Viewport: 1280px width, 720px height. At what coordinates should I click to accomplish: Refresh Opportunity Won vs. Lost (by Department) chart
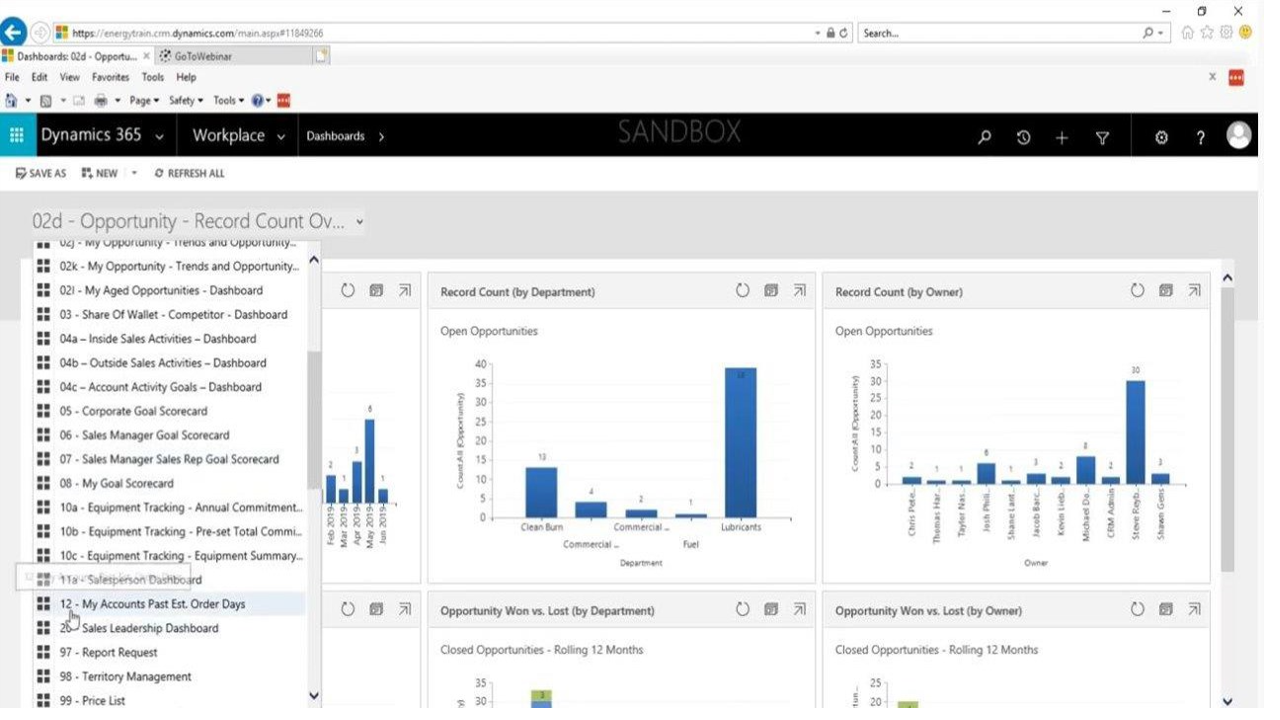point(742,609)
